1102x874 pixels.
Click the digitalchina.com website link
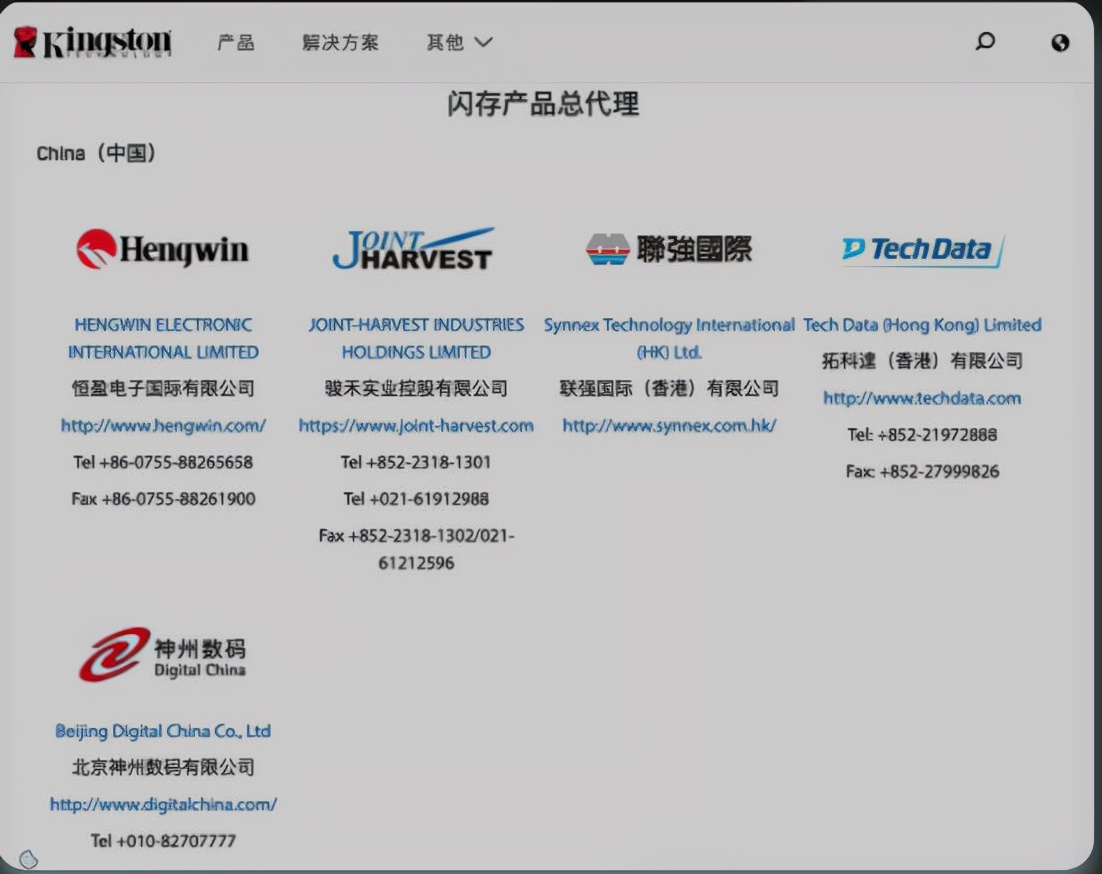(163, 803)
